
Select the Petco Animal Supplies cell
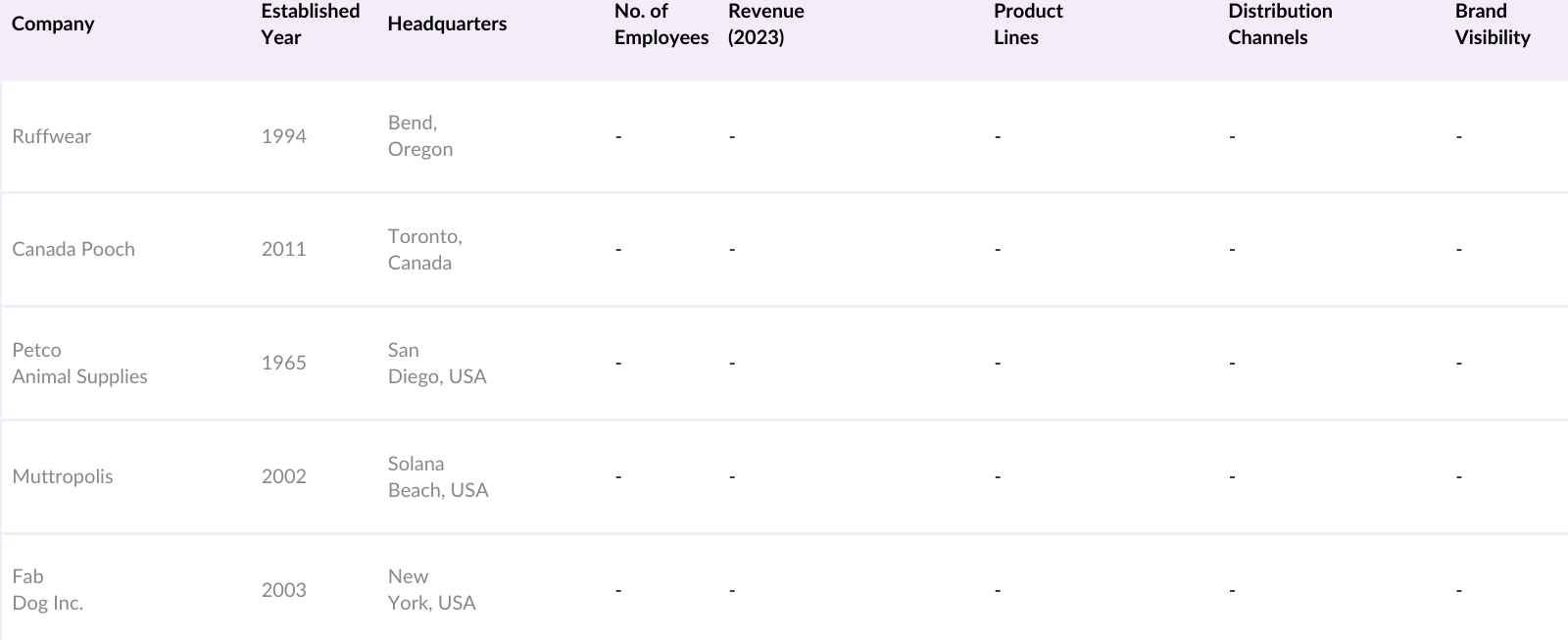click(x=79, y=363)
